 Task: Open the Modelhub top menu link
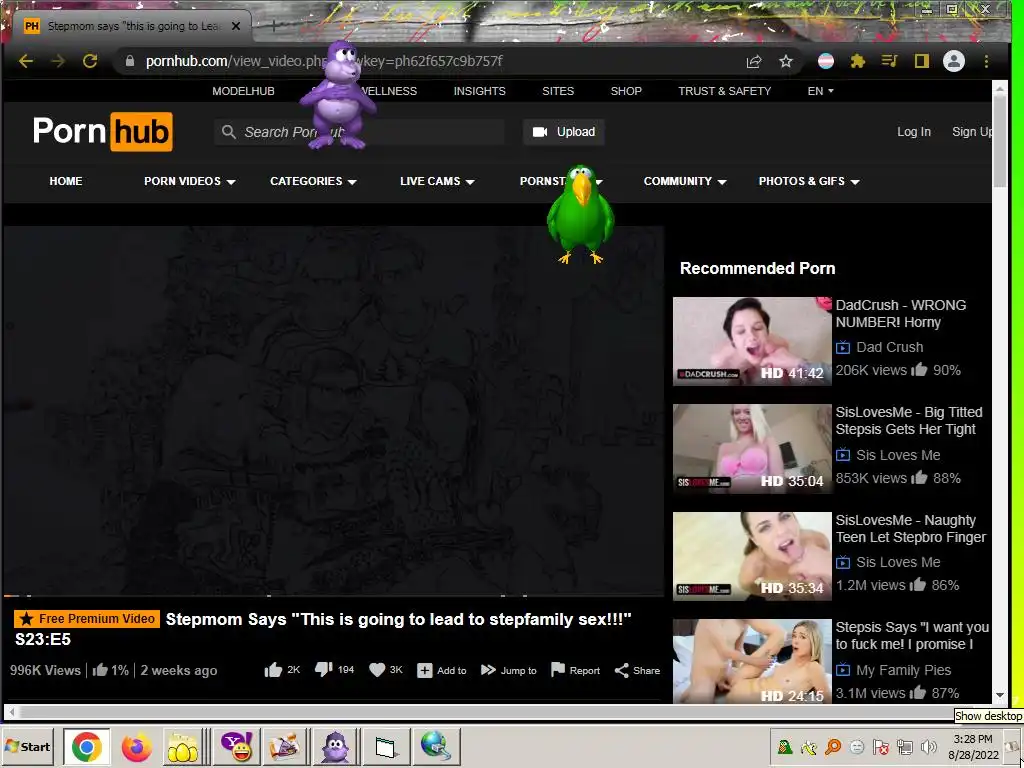tap(243, 91)
